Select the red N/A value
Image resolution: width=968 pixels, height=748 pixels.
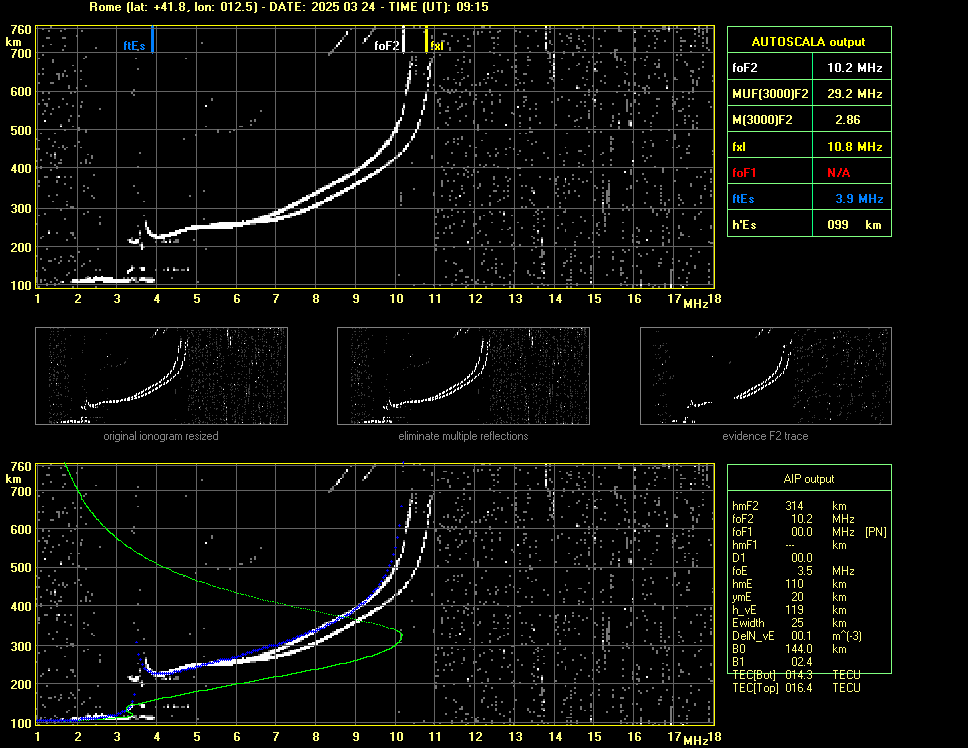coord(838,173)
